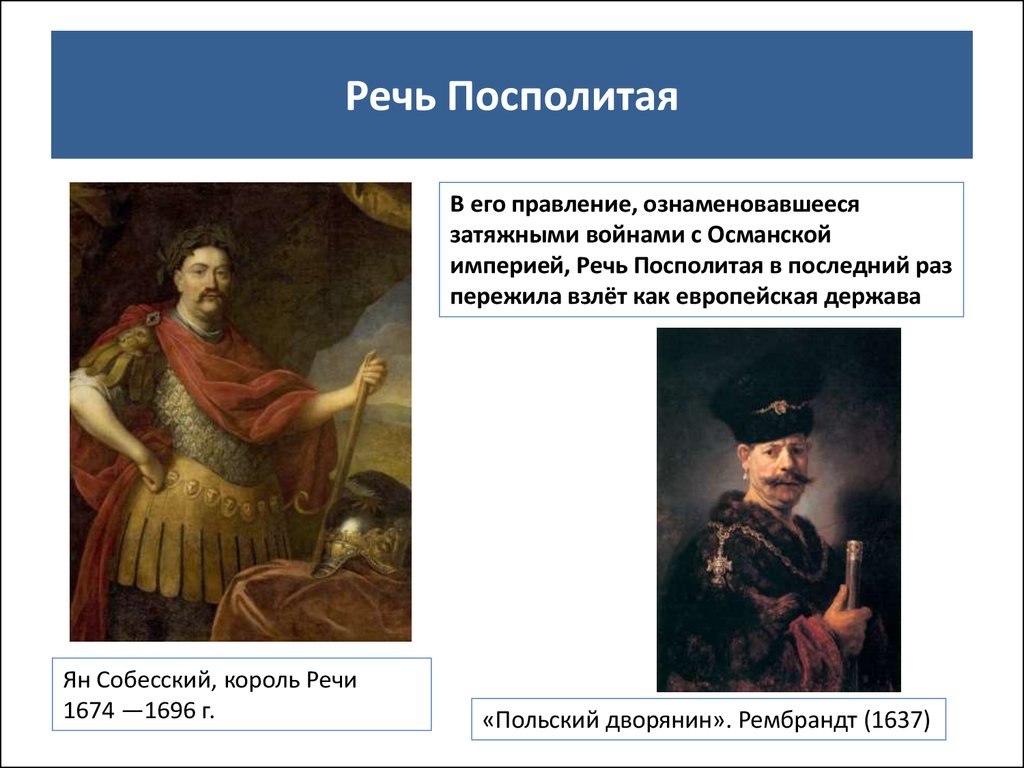
Task: Select the slide title "Речь Посполитая"
Action: [x=511, y=97]
